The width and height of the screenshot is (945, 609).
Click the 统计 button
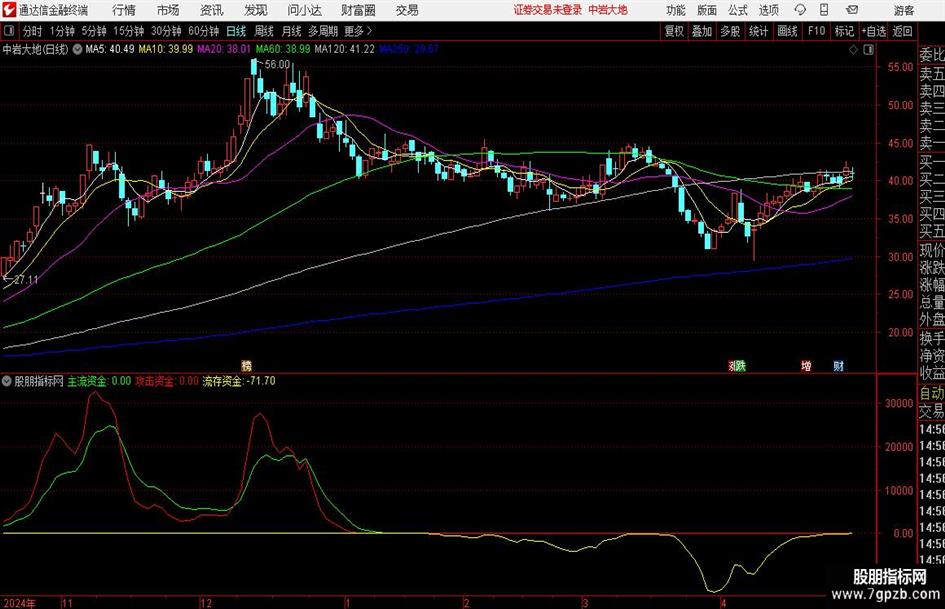(x=758, y=31)
